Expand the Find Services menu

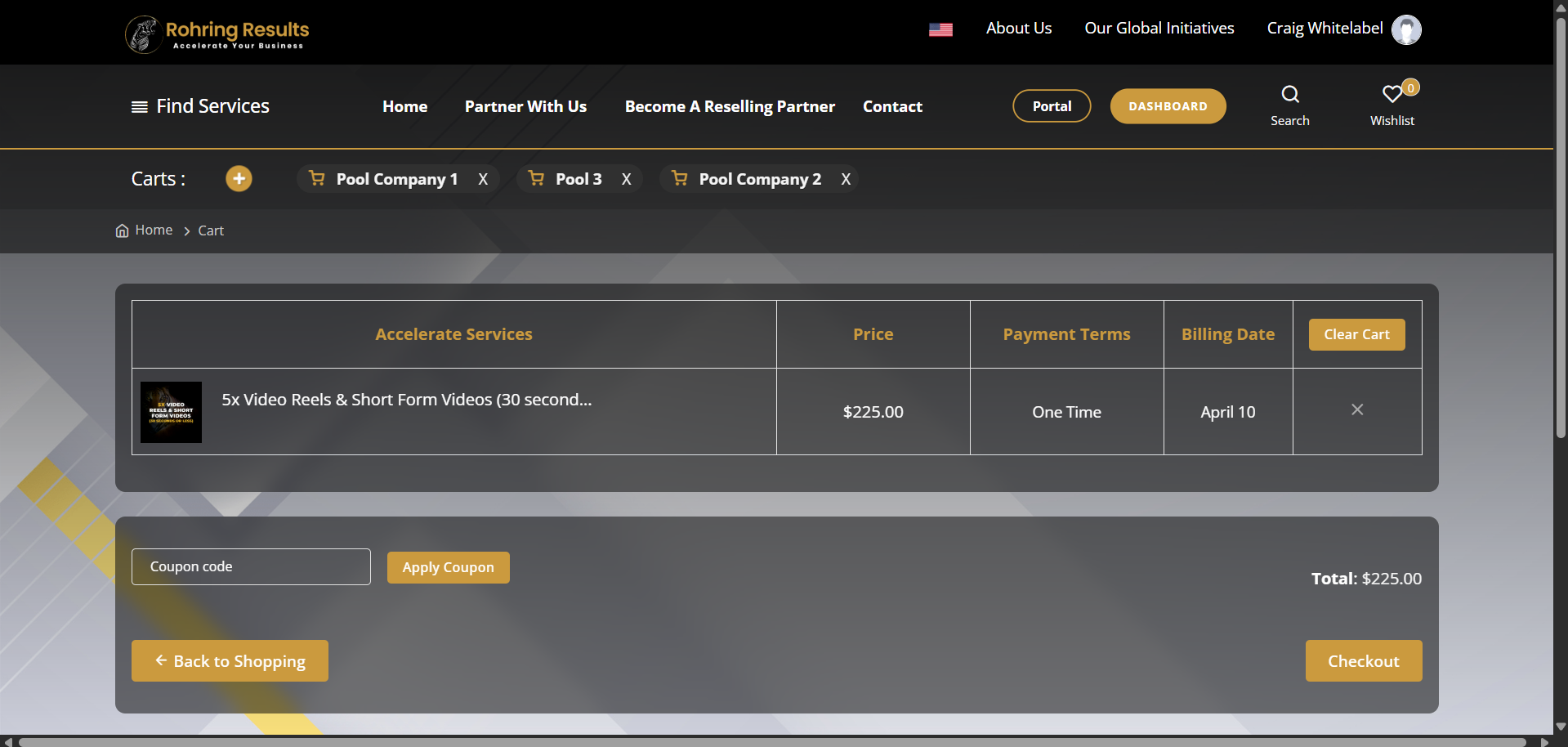tap(201, 106)
